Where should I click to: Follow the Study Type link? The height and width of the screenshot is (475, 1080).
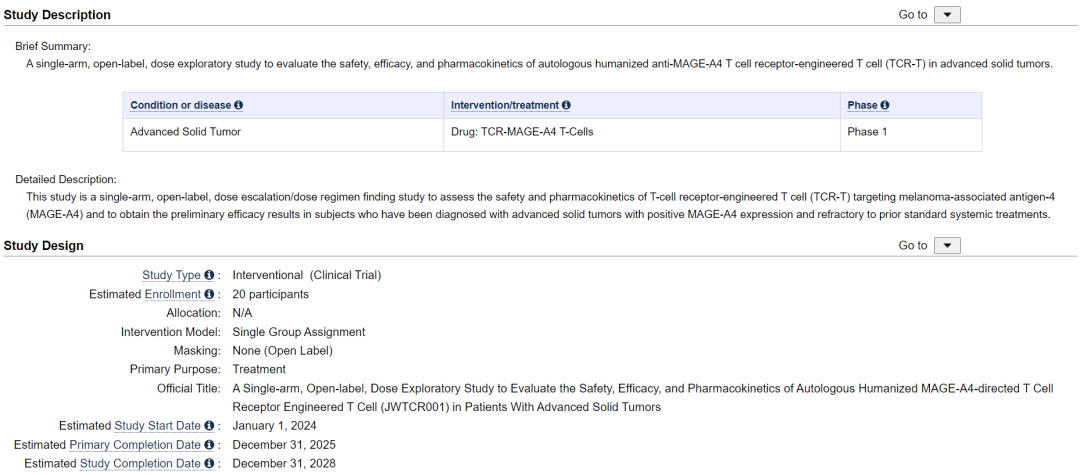click(171, 275)
